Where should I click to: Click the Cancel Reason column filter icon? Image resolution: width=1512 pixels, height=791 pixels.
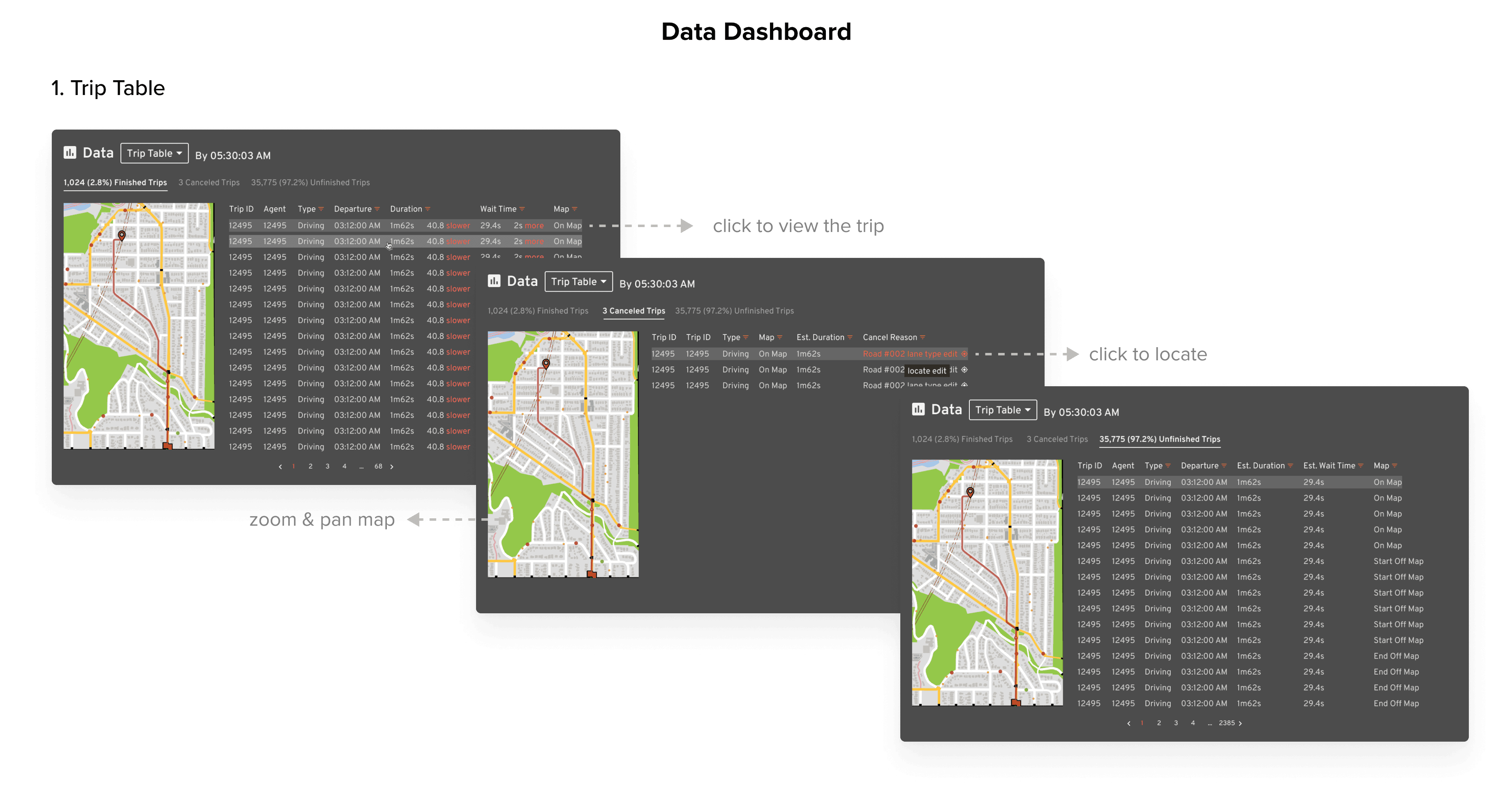click(x=922, y=338)
